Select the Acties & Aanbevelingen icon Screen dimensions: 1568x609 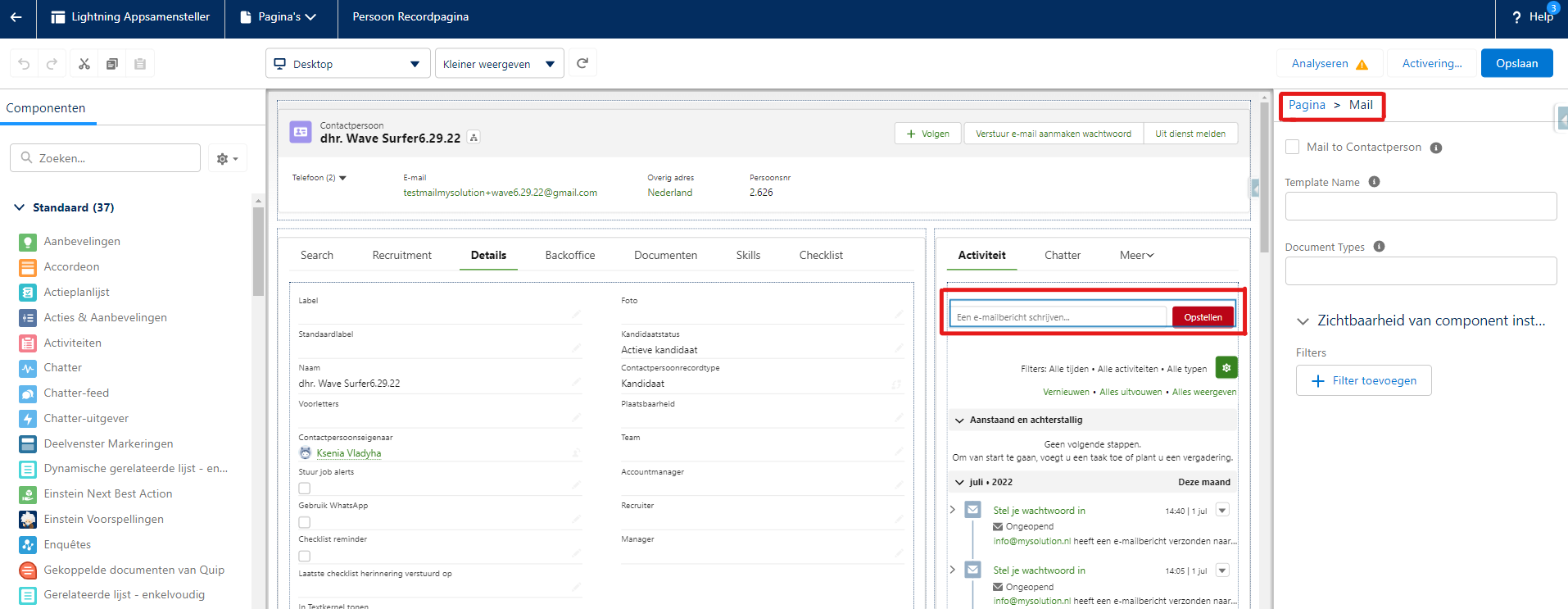[28, 318]
